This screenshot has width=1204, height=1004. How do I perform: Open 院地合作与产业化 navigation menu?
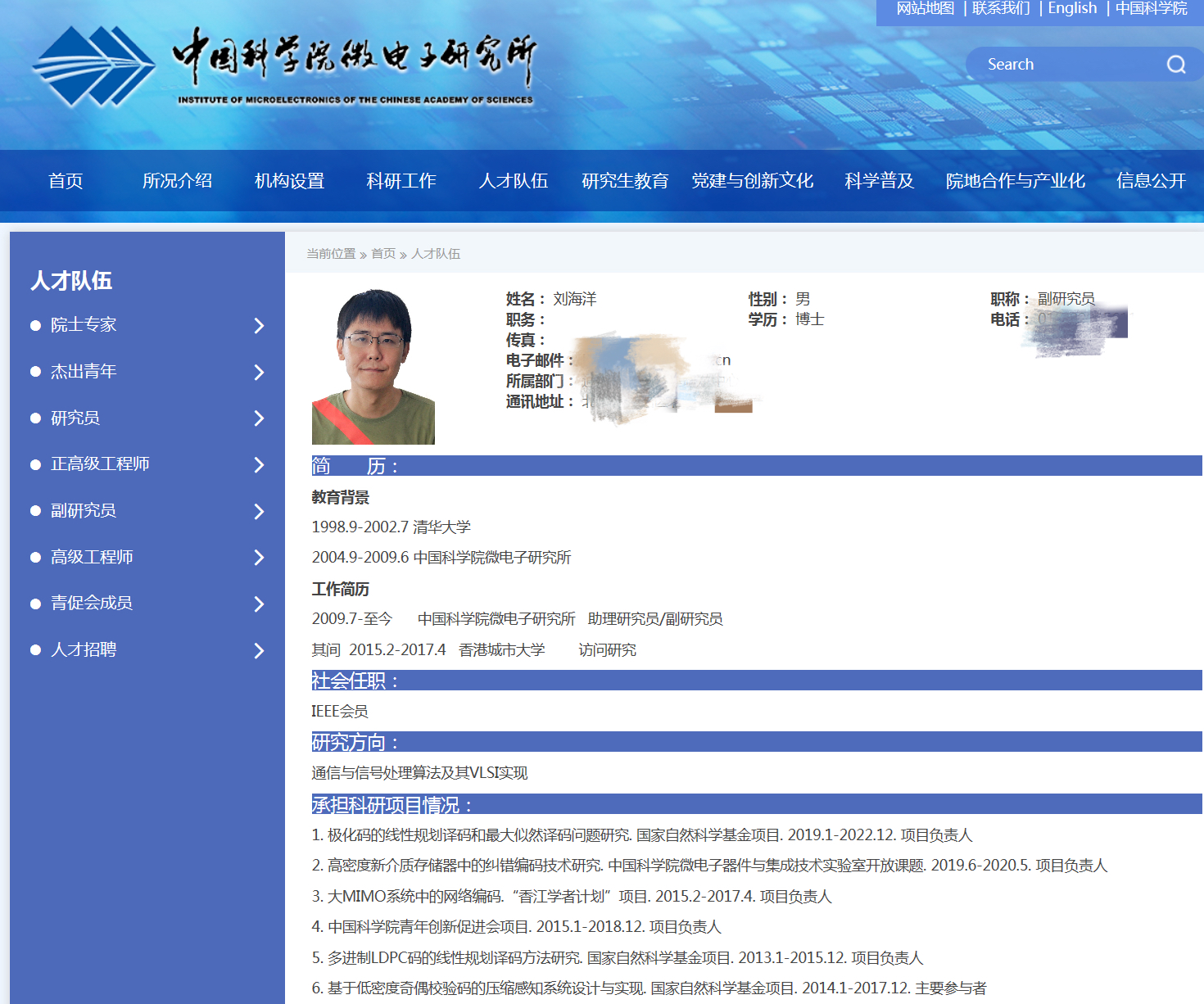[1016, 181]
